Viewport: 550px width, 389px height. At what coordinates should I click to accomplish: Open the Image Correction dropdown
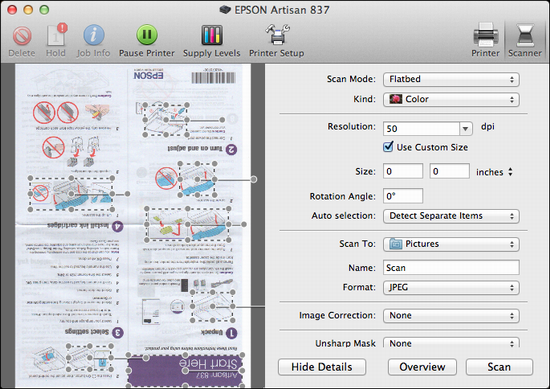451,316
